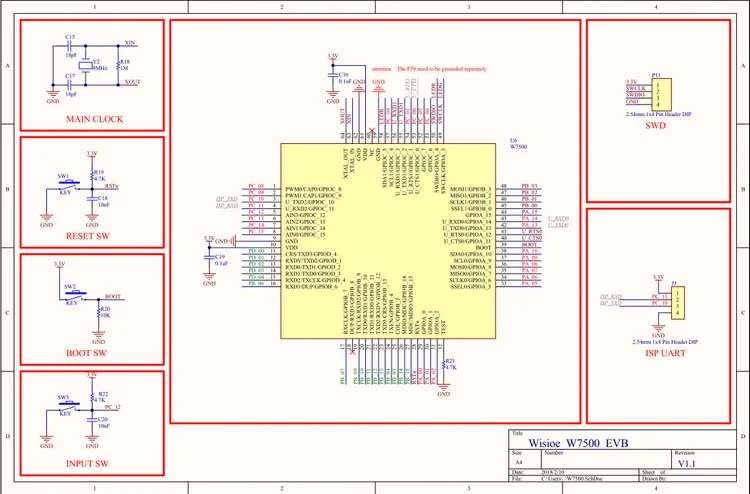The width and height of the screenshot is (750, 494).
Task: Select the J3 four-pin header symbol
Action: coord(678,303)
